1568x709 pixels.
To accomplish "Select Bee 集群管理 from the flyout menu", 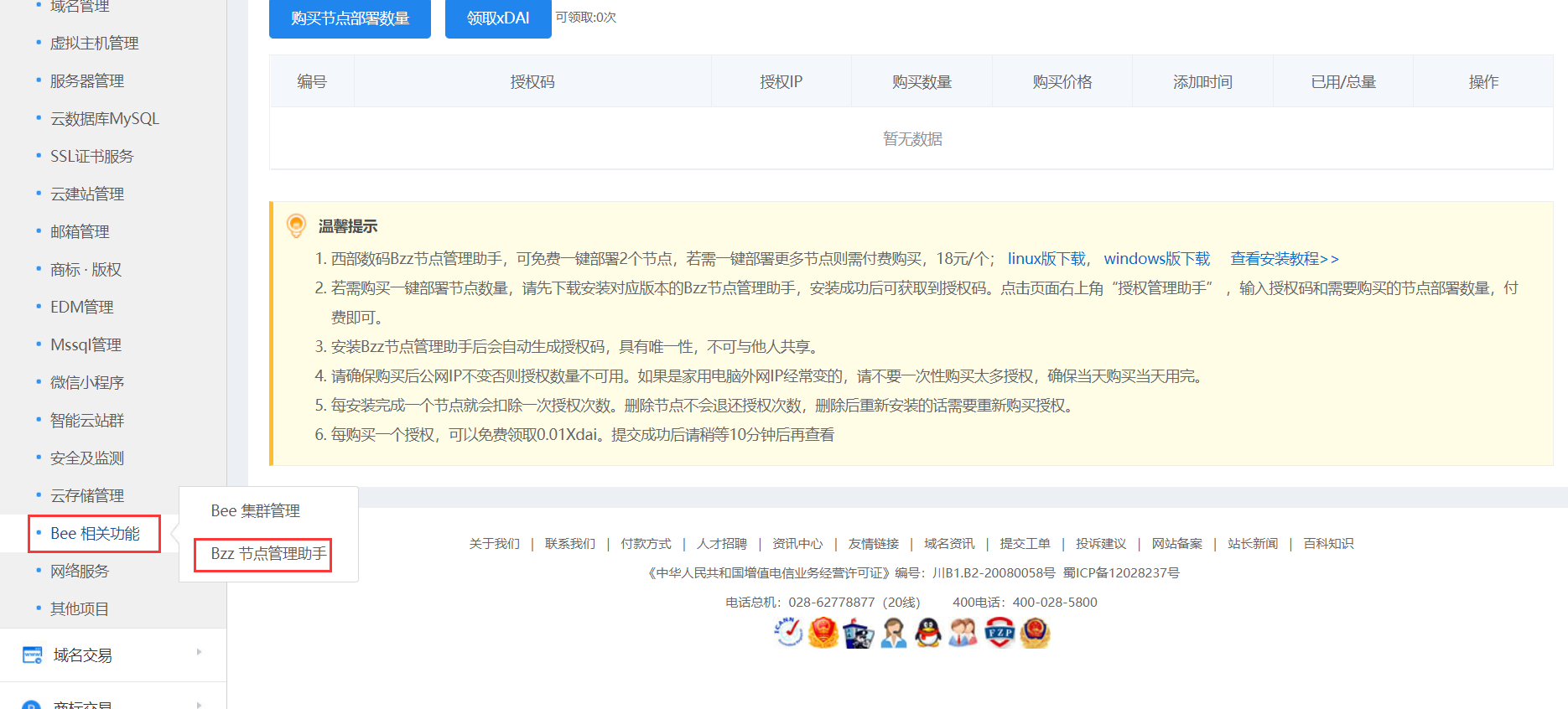I will coord(255,511).
